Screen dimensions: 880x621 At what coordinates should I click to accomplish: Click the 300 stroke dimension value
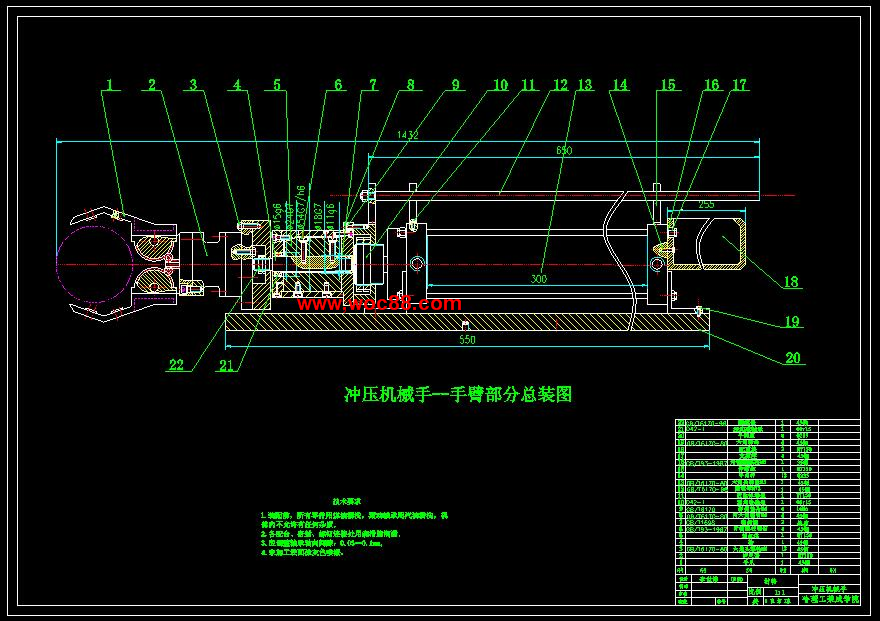(x=539, y=279)
